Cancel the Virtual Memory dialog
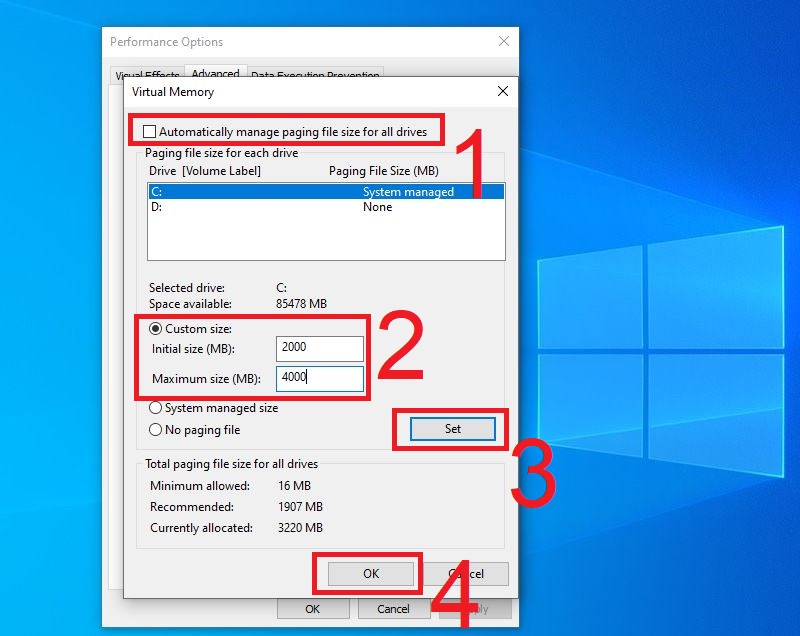Viewport: 800px width, 636px height. coord(470,574)
